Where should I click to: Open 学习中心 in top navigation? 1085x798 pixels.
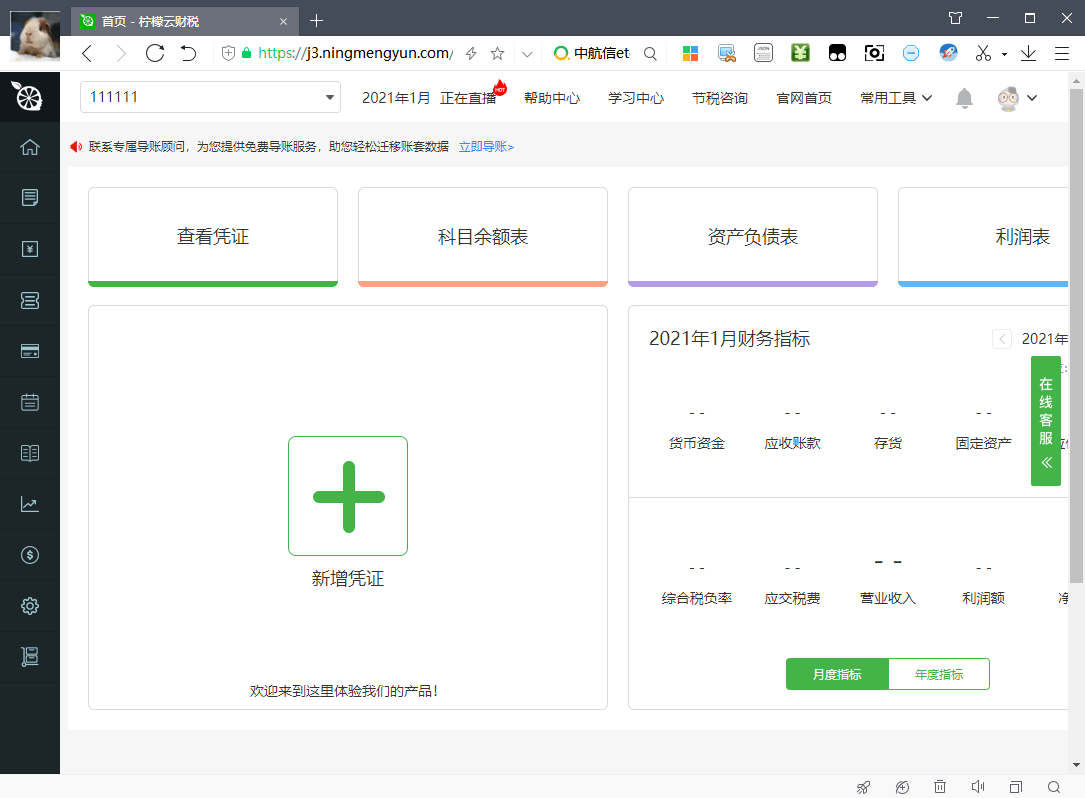(x=636, y=98)
